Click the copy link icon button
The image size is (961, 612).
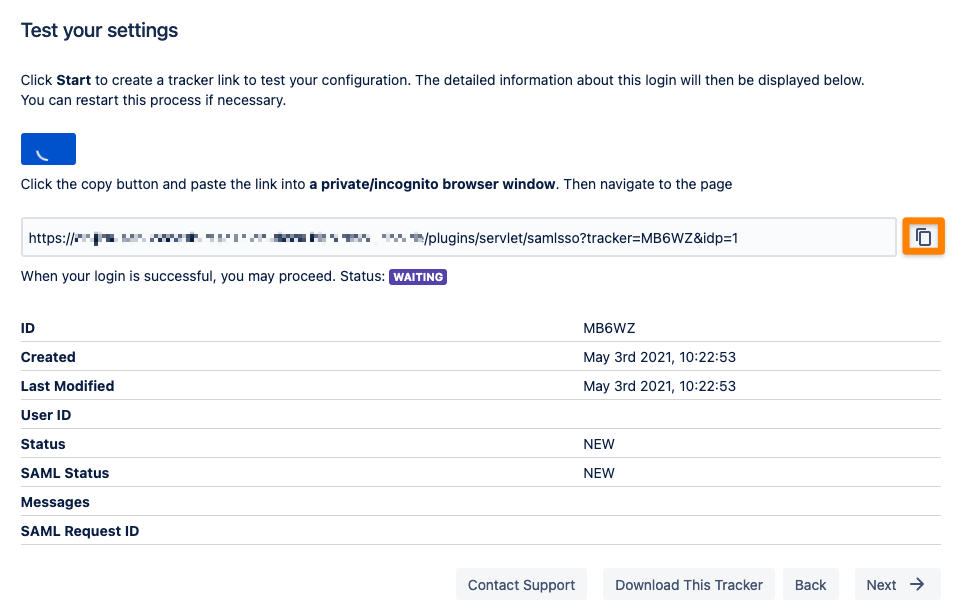tap(923, 236)
